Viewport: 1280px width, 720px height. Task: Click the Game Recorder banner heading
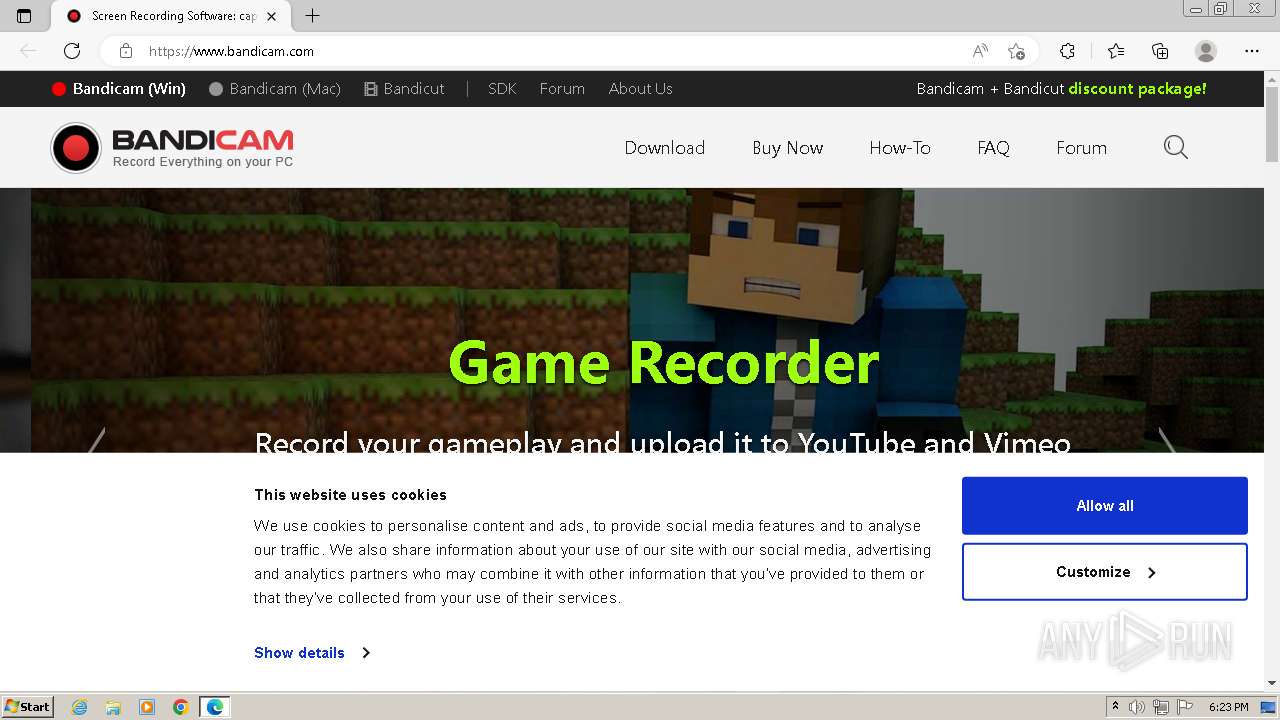(x=663, y=362)
